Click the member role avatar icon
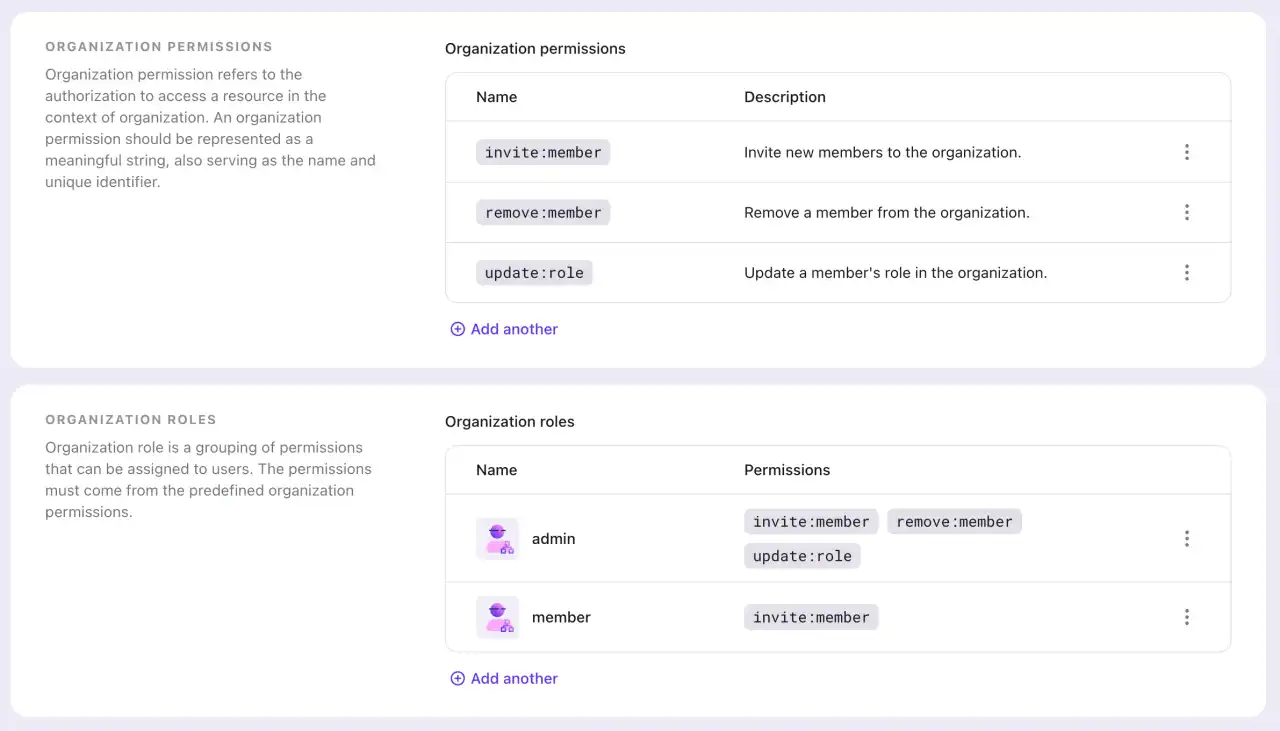This screenshot has height=731, width=1280. pyautogui.click(x=497, y=617)
